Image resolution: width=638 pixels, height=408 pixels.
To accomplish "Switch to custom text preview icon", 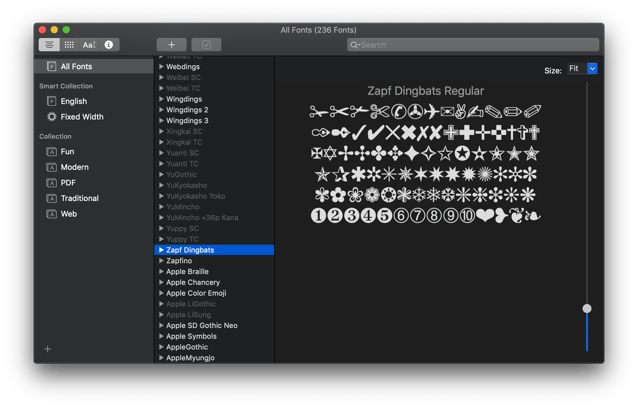I will coord(89,45).
